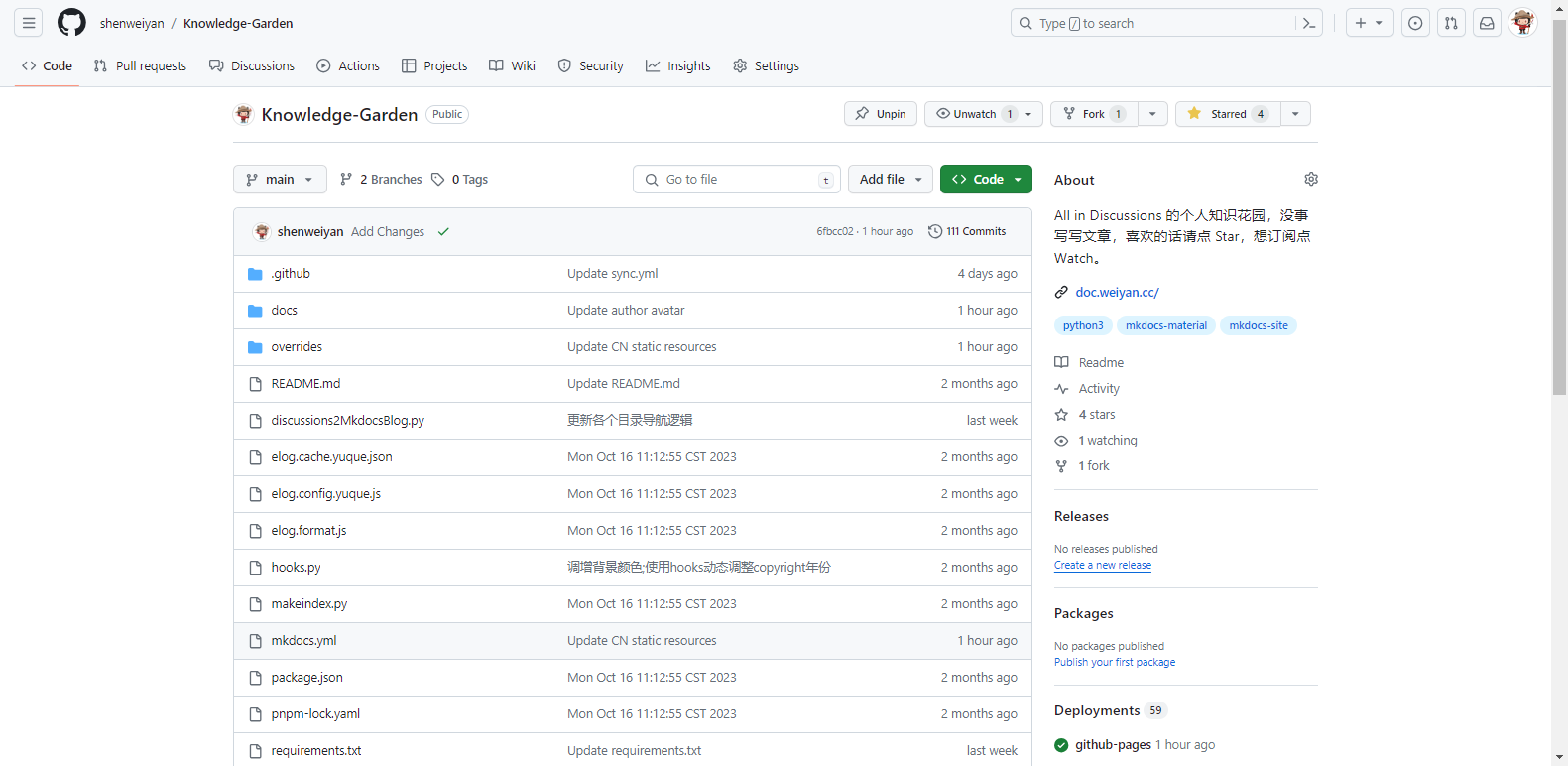Open the notifications inbox icon
This screenshot has height=766, width=1568.
pos(1487,23)
